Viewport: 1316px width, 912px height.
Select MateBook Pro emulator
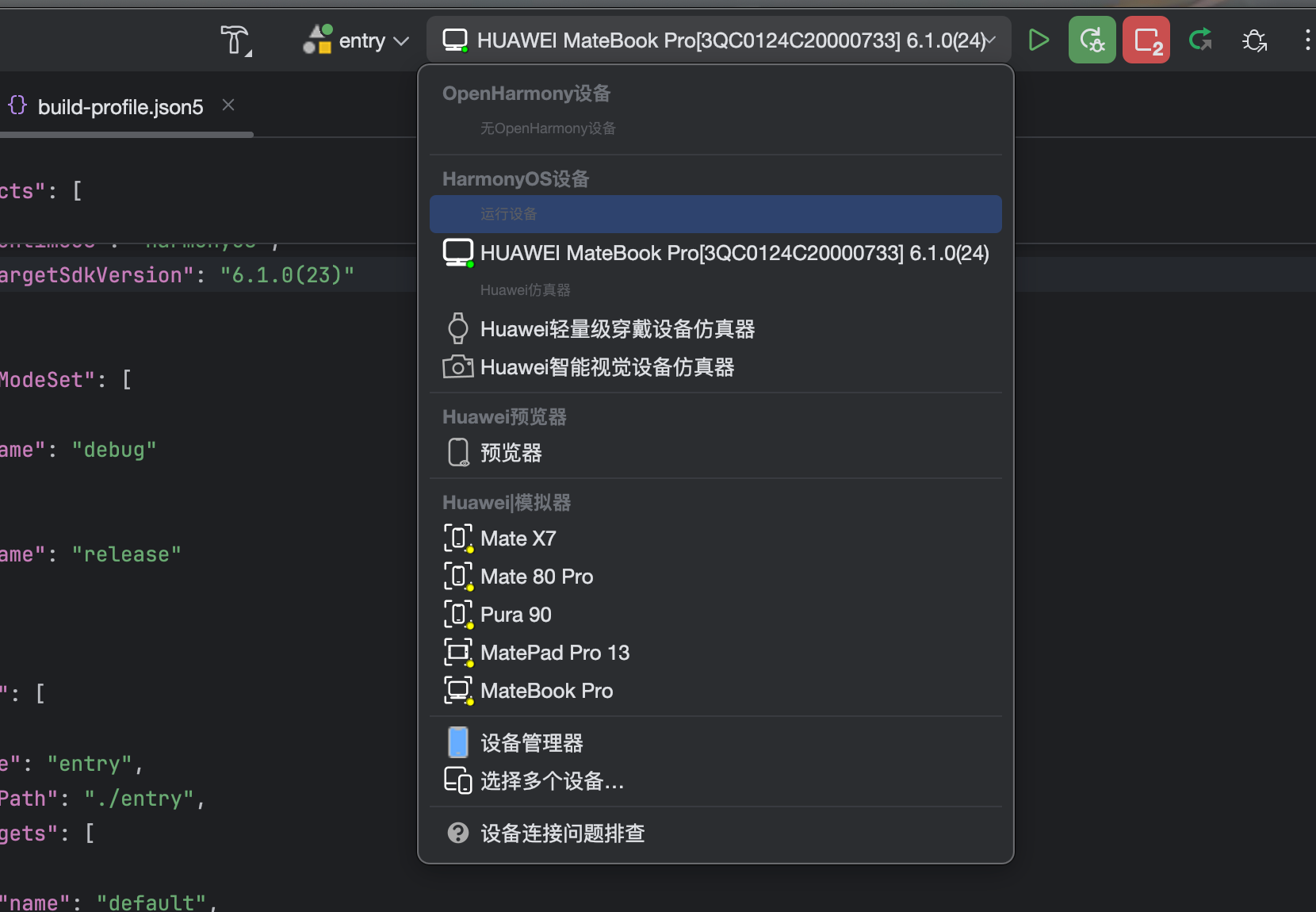(716, 690)
